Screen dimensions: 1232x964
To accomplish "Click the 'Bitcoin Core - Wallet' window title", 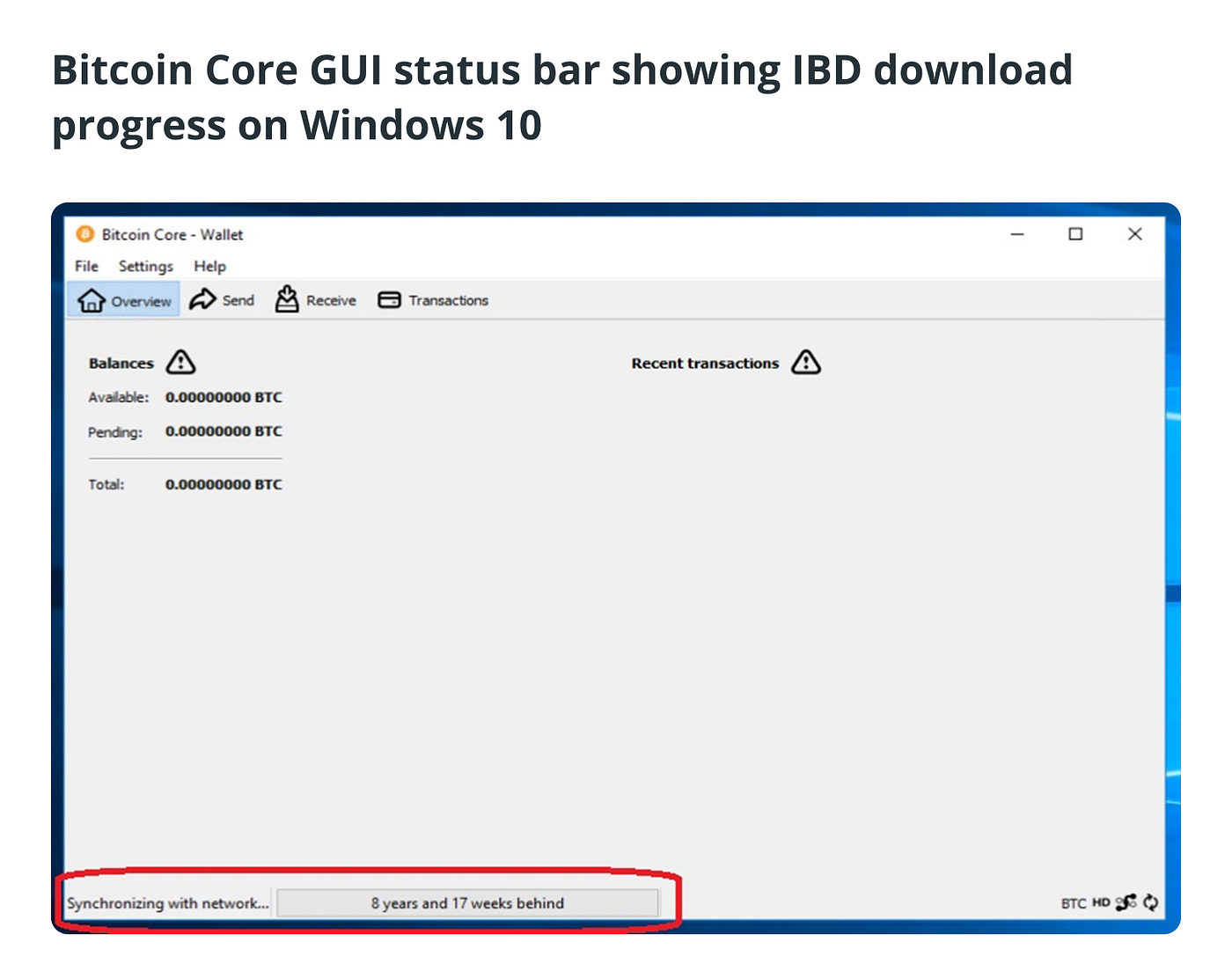I will click(172, 235).
